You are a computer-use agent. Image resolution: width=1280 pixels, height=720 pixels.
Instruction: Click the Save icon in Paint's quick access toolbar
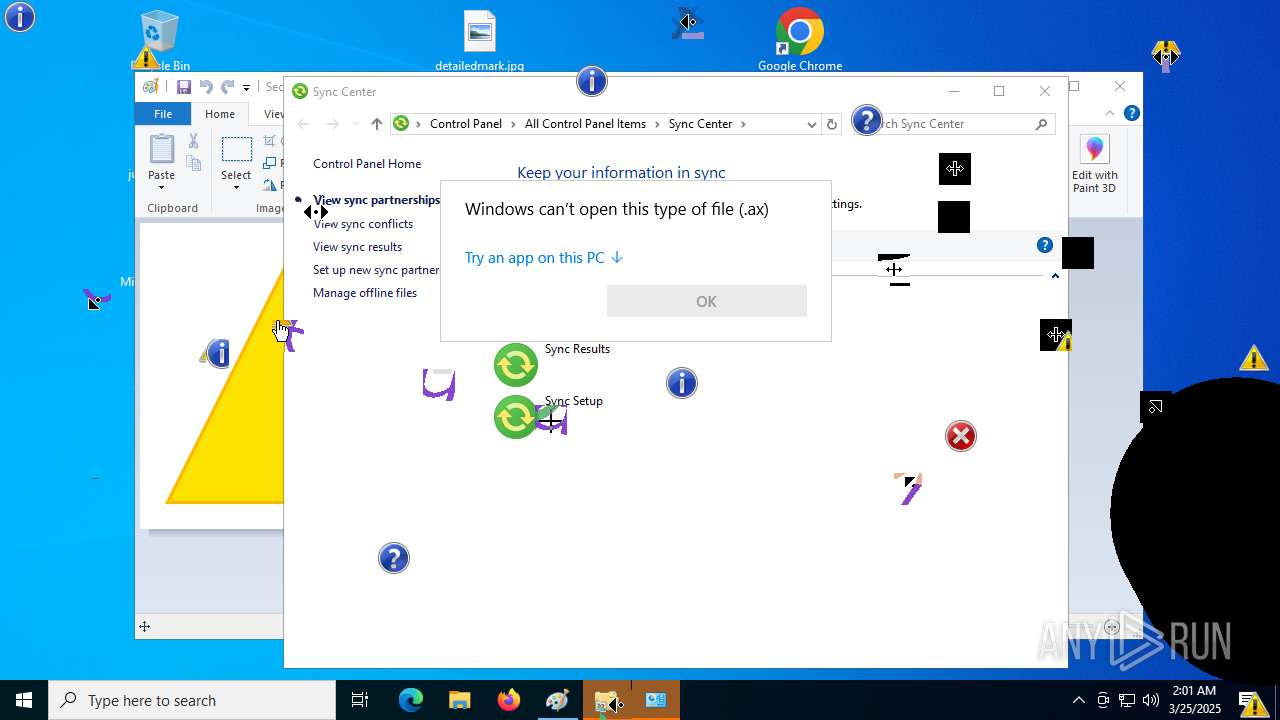(x=183, y=87)
